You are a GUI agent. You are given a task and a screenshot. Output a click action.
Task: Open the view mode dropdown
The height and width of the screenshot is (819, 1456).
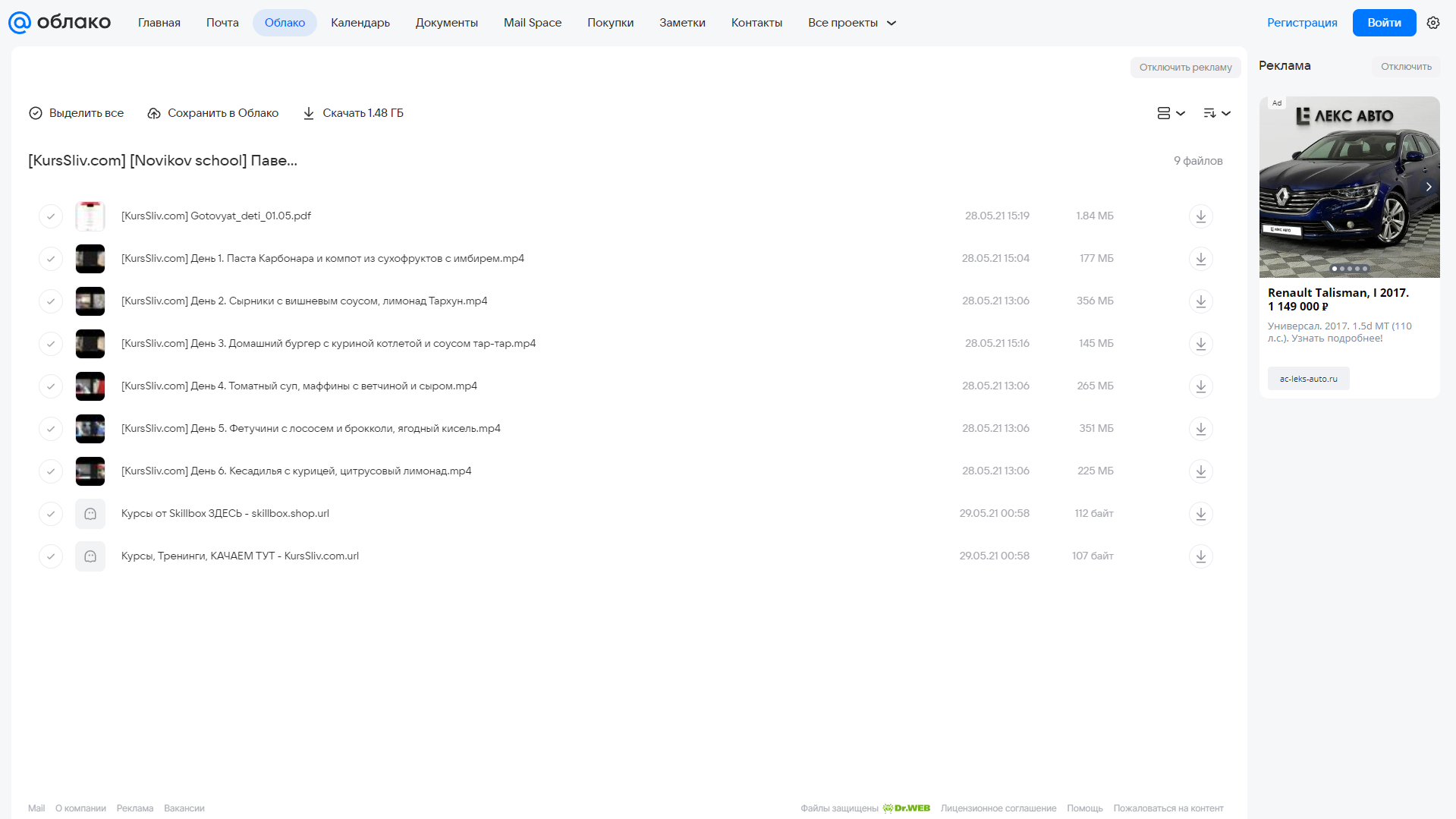1171,113
